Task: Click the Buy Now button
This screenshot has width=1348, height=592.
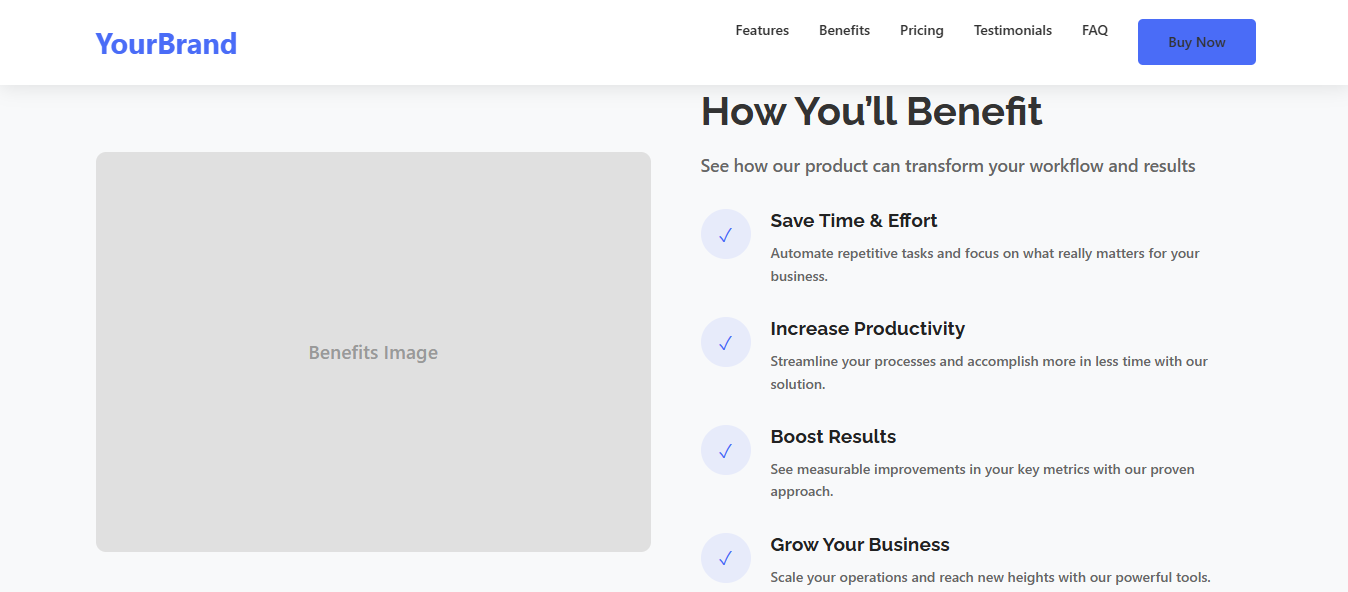Action: coord(1196,42)
